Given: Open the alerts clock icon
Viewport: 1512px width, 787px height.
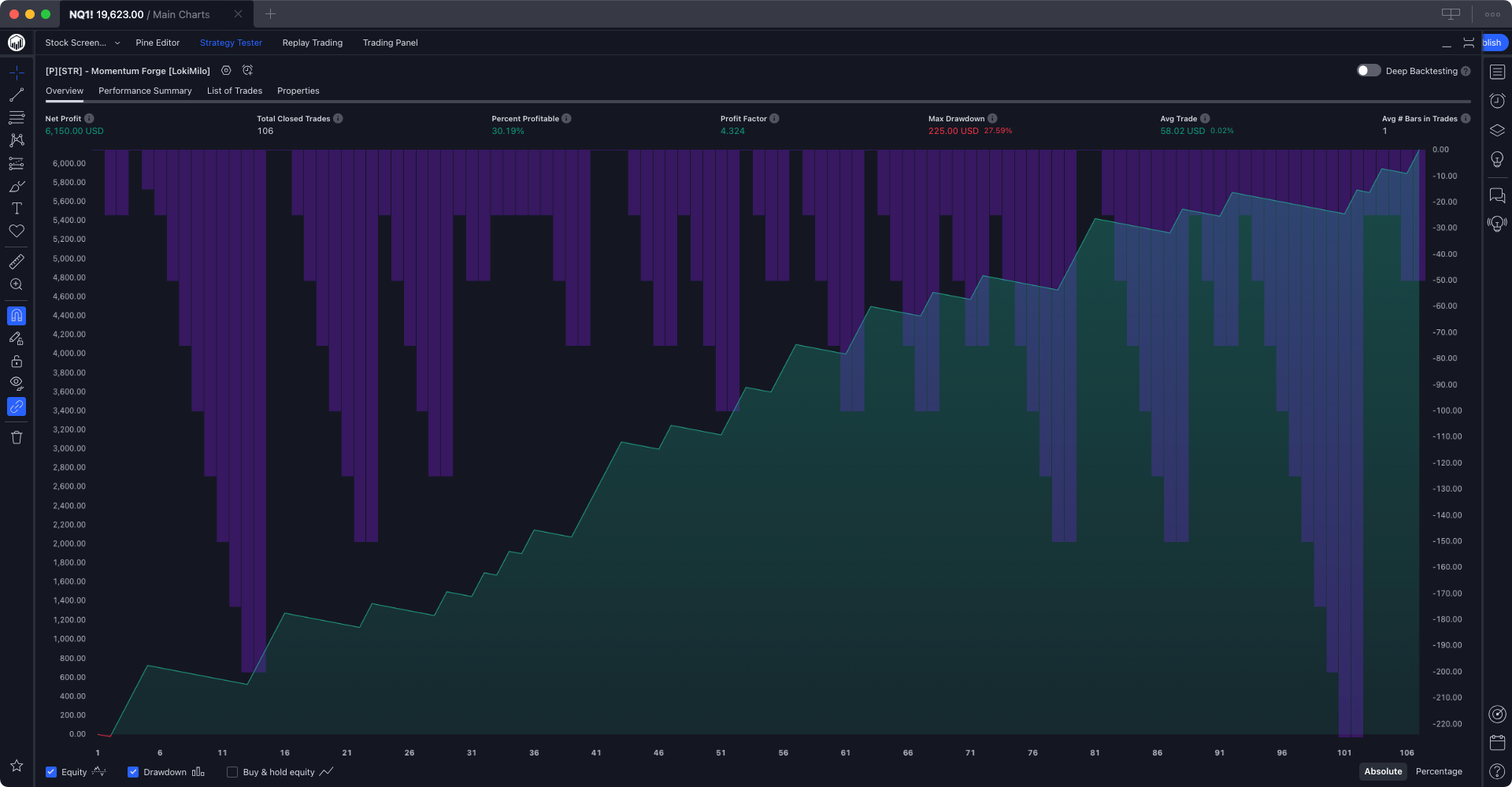Looking at the screenshot, I should coord(1497,101).
